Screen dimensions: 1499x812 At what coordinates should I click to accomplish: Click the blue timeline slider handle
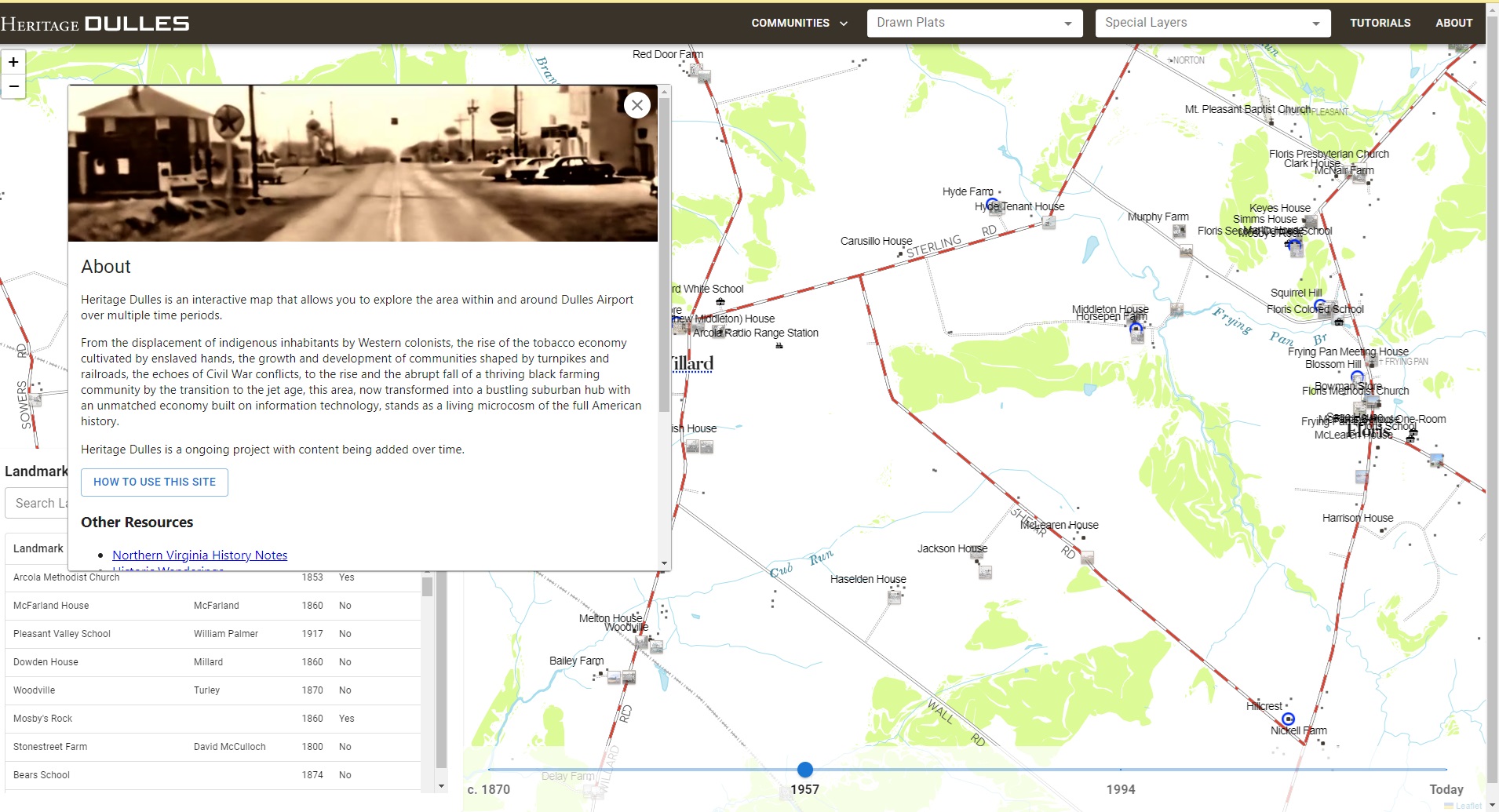(805, 770)
